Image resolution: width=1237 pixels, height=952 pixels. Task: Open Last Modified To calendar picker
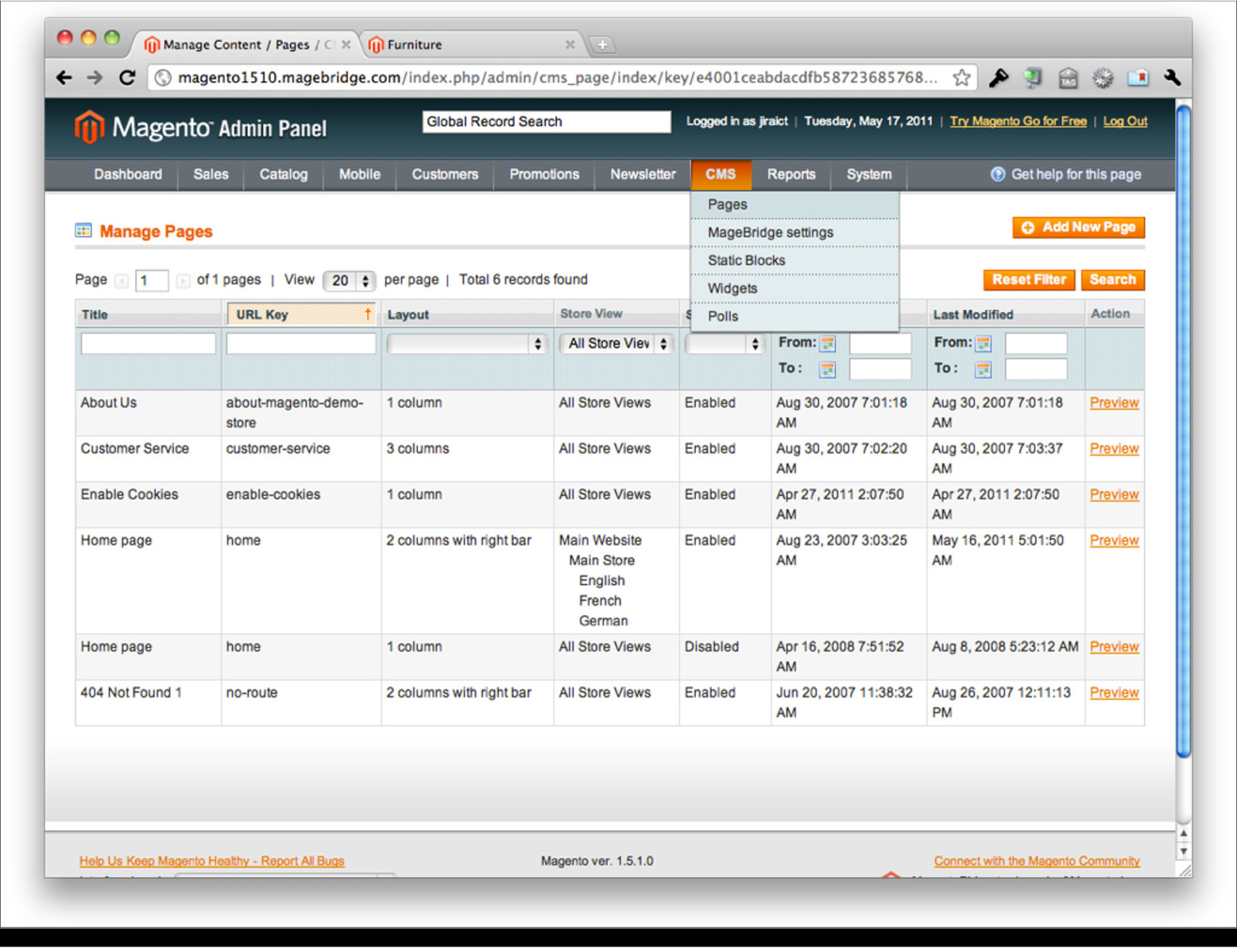click(983, 369)
